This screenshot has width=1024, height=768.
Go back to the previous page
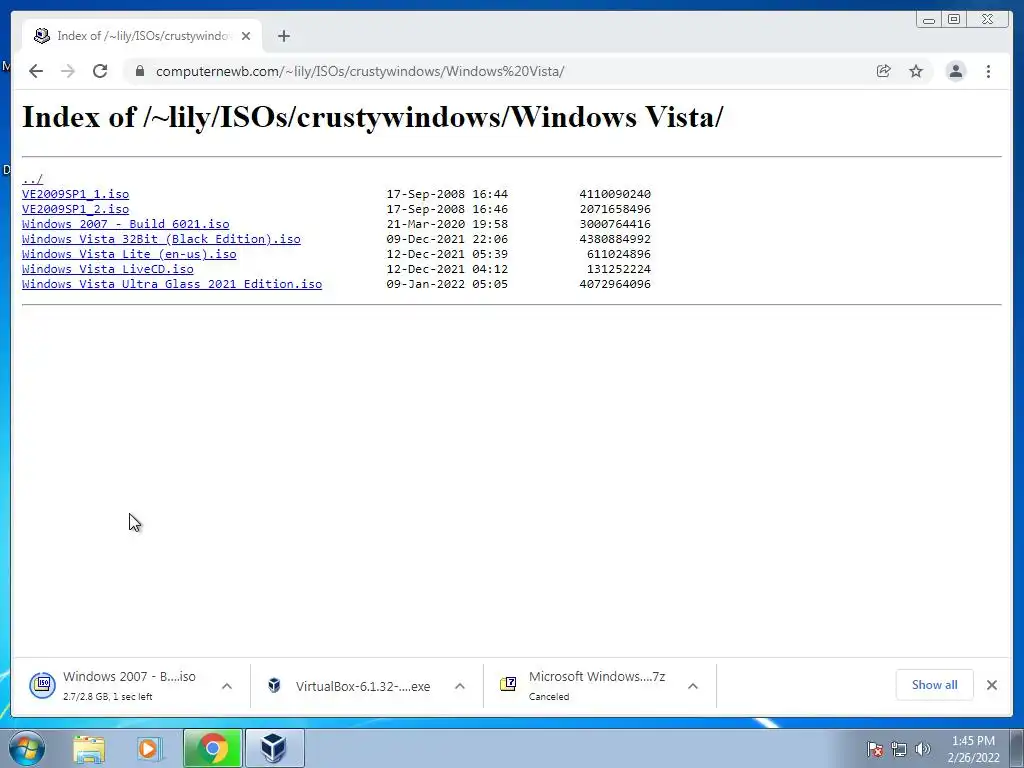tap(36, 71)
